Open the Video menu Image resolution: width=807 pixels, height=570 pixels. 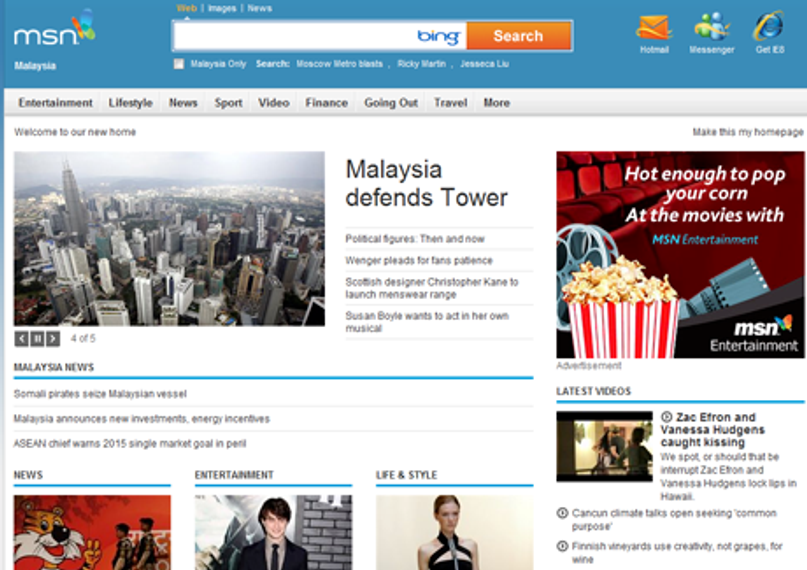274,103
